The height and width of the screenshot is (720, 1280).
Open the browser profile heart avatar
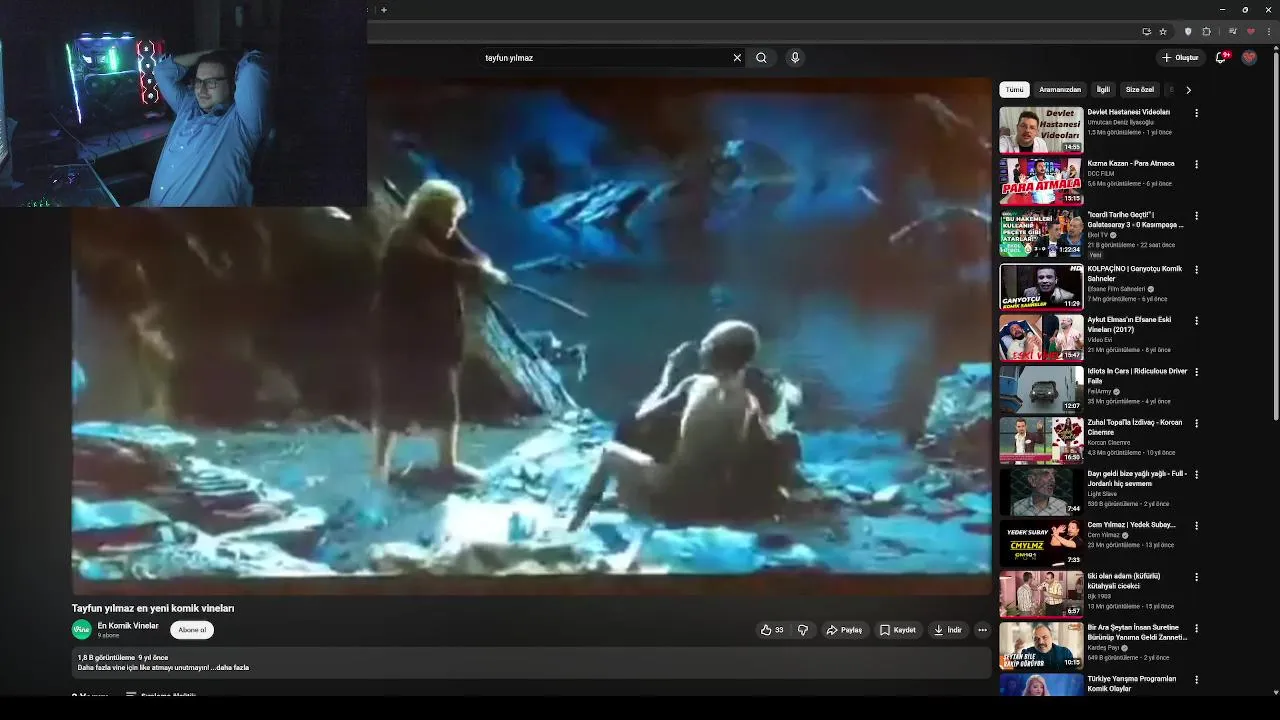point(1250,32)
